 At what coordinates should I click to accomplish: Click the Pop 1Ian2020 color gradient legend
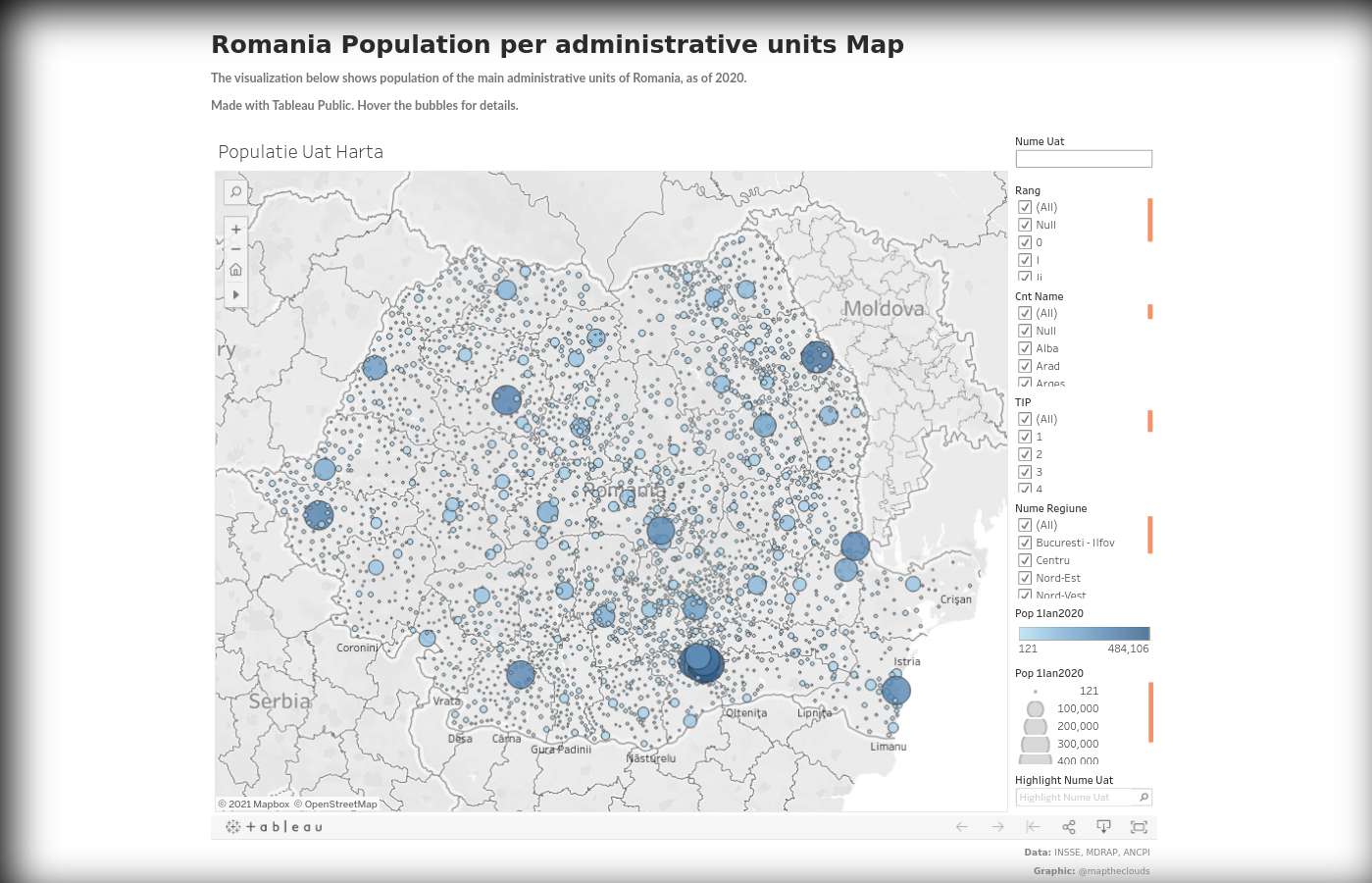pyautogui.click(x=1083, y=633)
